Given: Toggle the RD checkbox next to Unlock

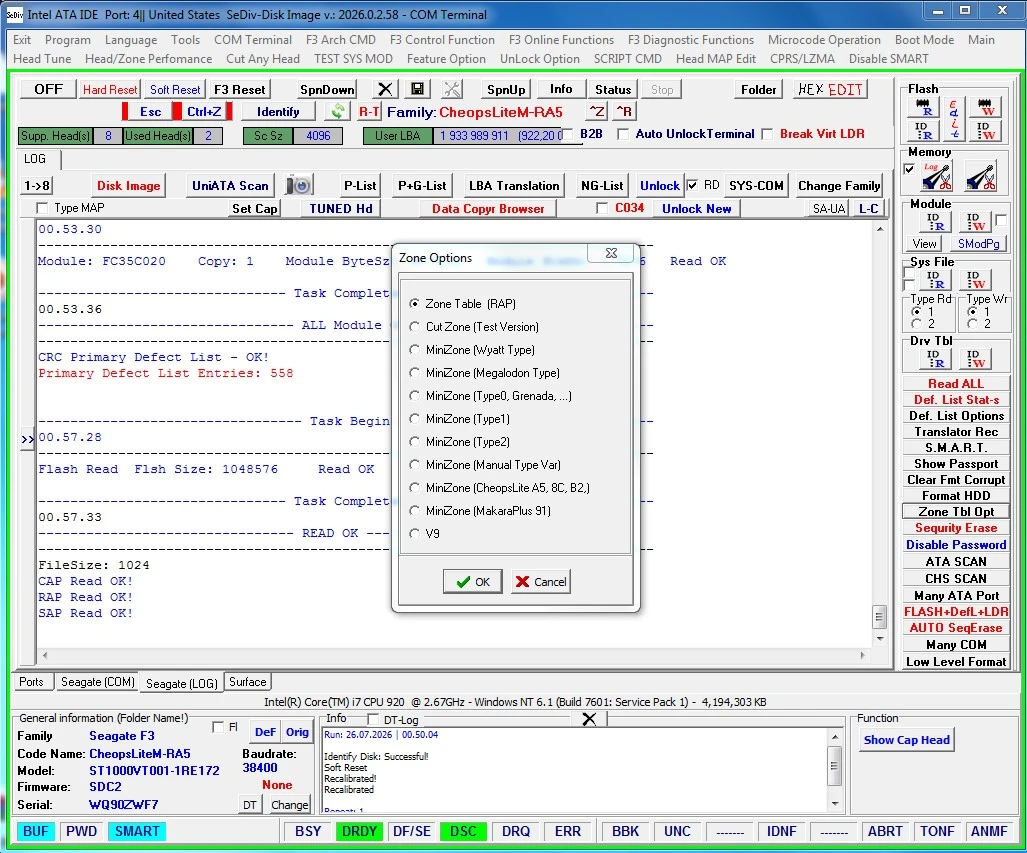Looking at the screenshot, I should click(692, 185).
